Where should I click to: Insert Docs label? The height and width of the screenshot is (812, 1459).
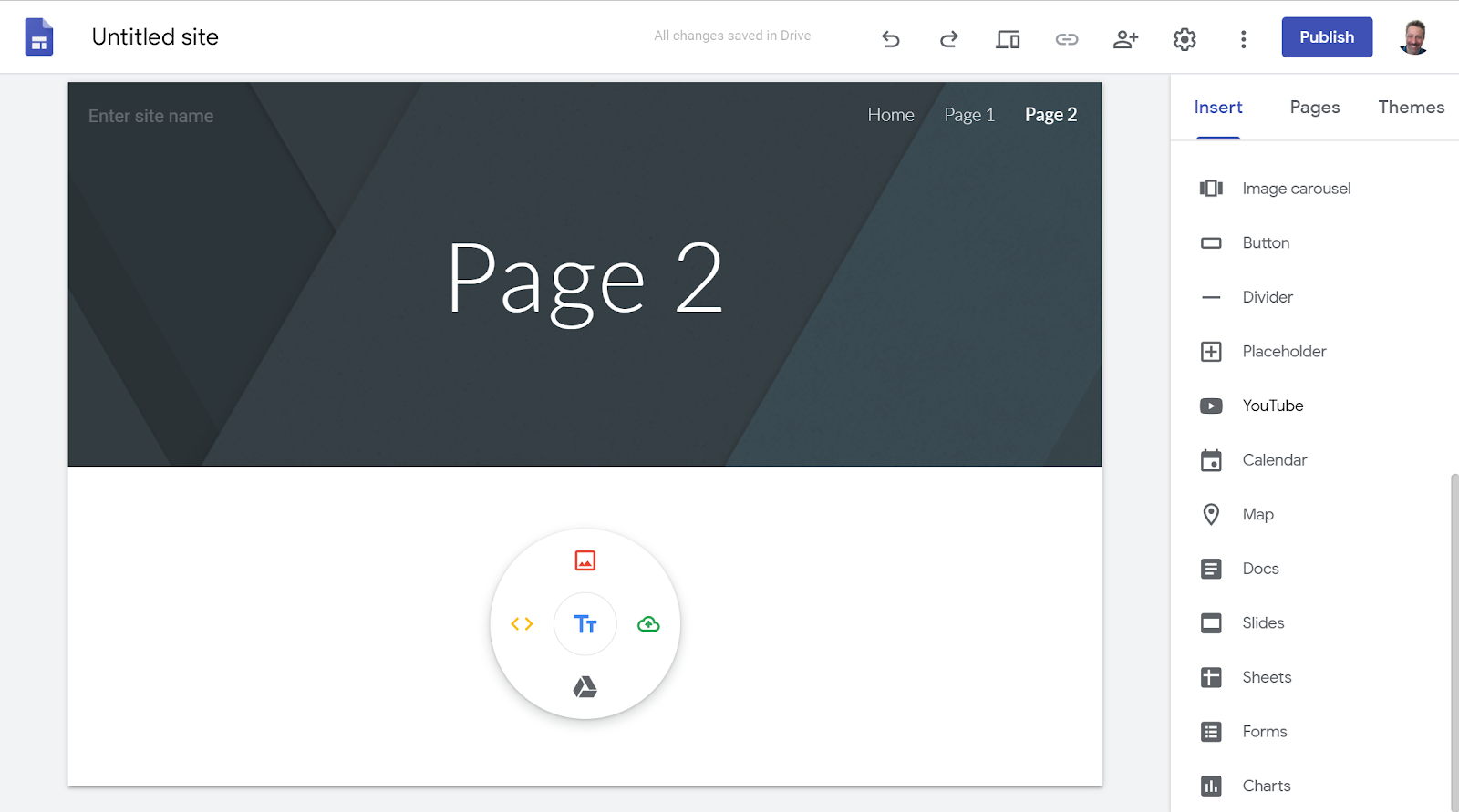(x=1261, y=569)
